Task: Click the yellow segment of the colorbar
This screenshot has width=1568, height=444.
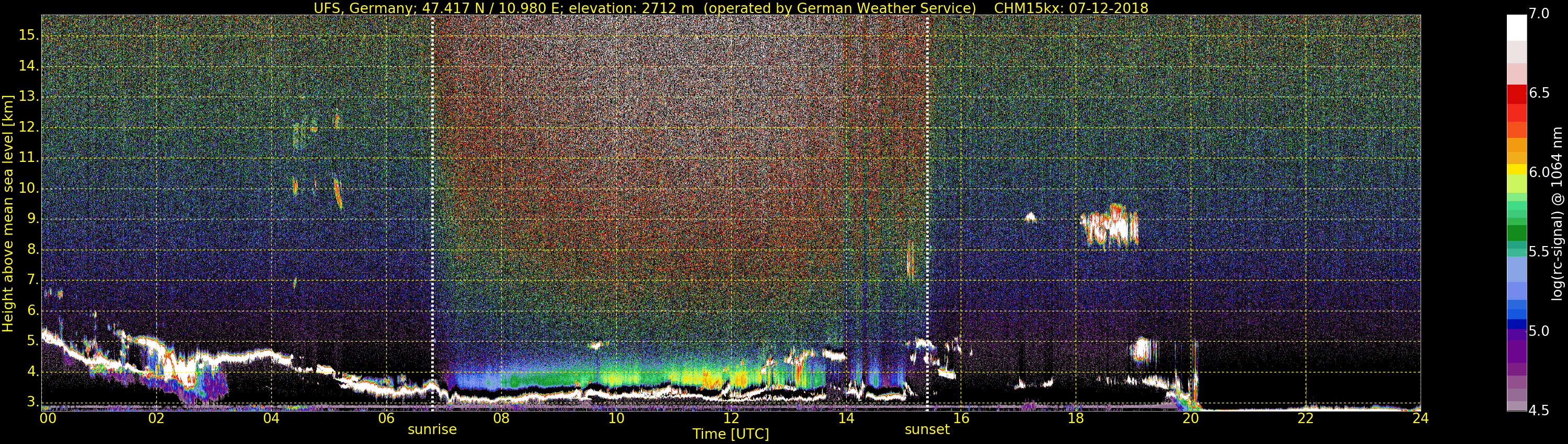Action: click(x=1516, y=170)
